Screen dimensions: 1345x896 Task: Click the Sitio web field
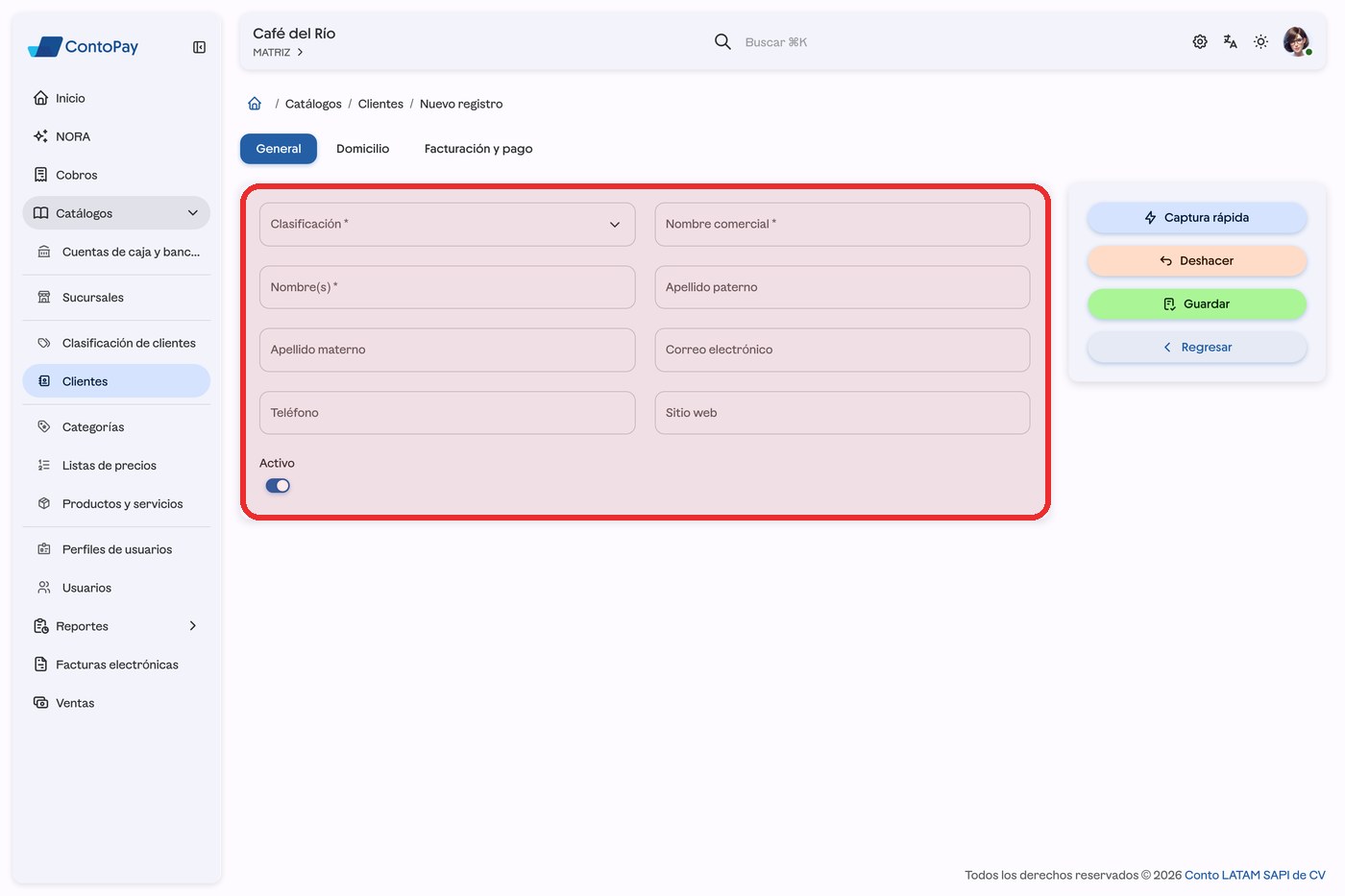point(843,413)
